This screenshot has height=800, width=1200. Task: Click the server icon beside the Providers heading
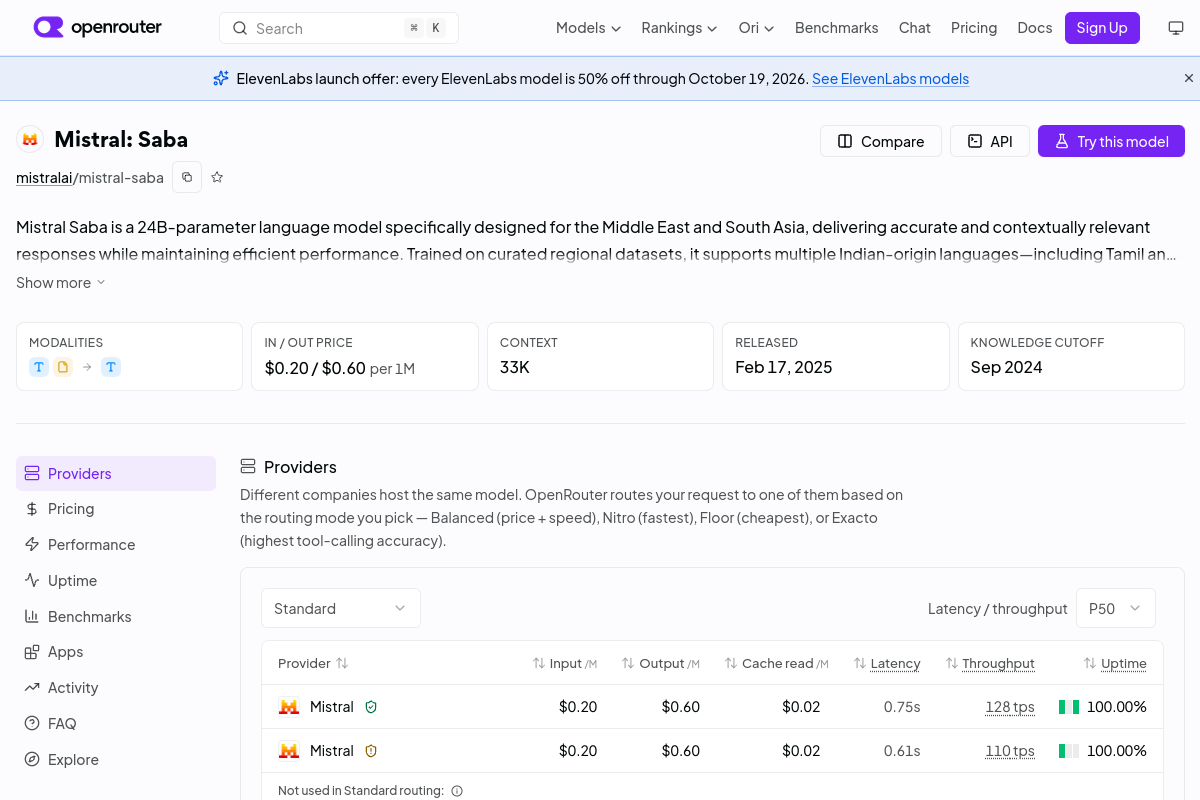click(x=248, y=467)
